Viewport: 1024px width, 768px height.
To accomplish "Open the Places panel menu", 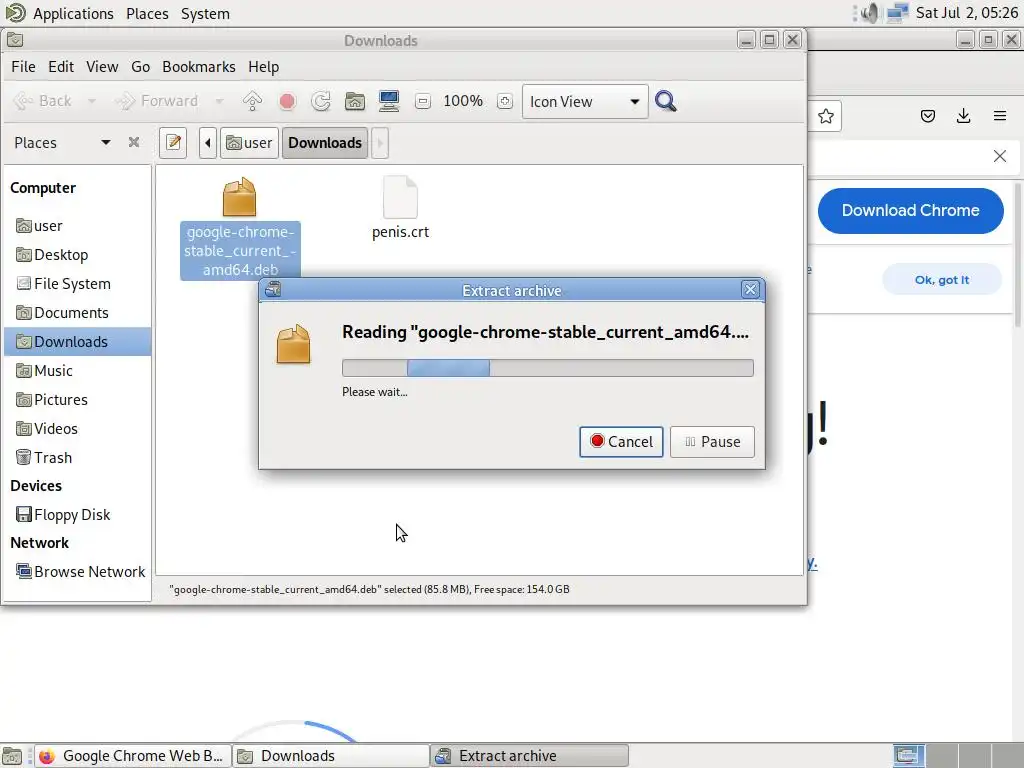I will point(147,13).
